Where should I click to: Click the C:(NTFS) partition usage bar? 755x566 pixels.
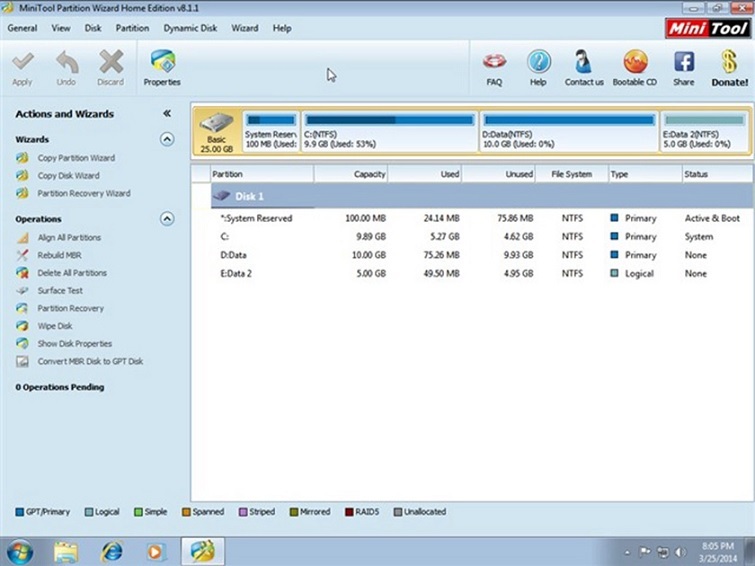point(388,120)
